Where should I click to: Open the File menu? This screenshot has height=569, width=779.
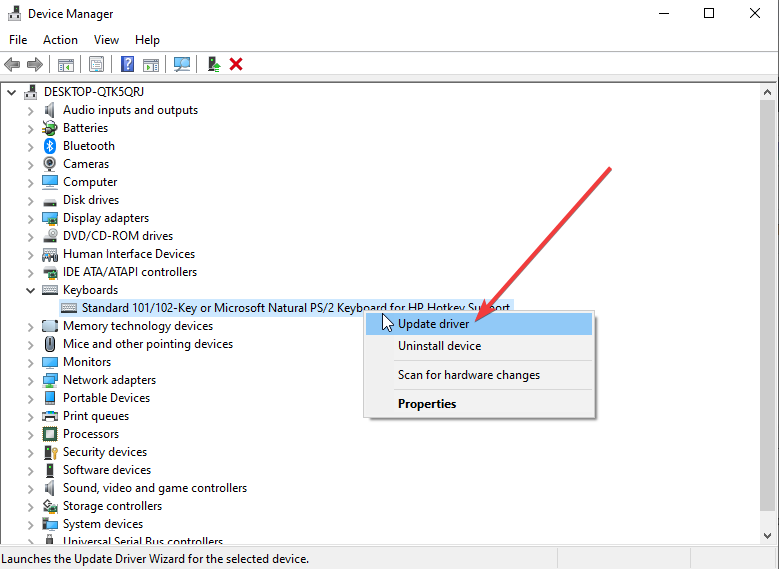[x=18, y=40]
